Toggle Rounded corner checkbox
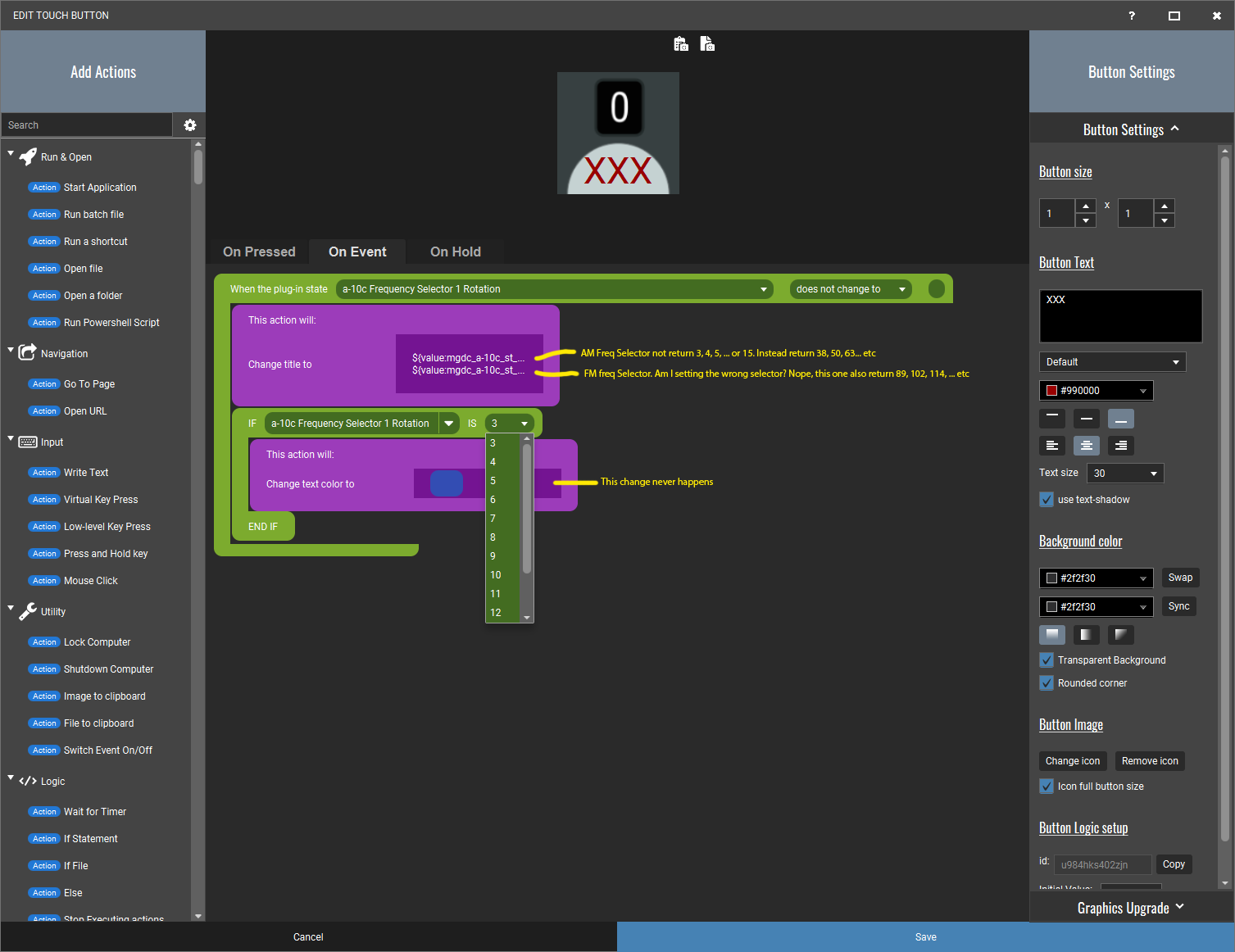The height and width of the screenshot is (952, 1235). 1047,682
